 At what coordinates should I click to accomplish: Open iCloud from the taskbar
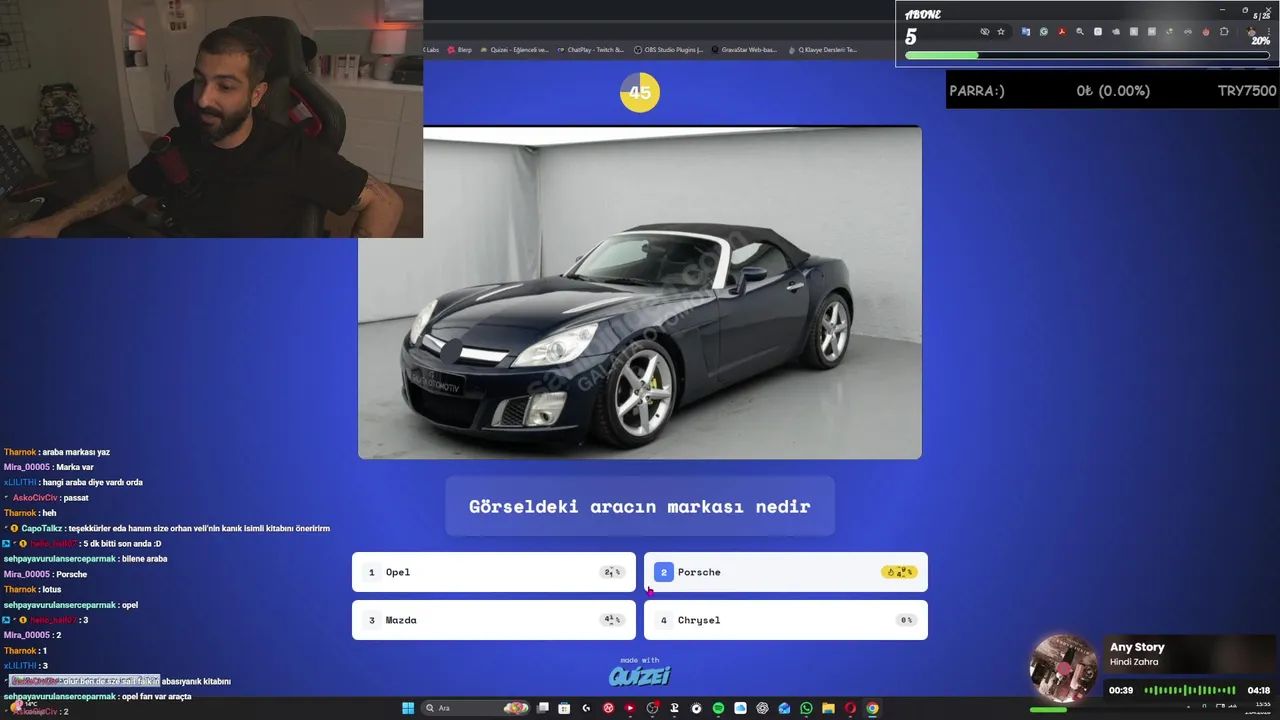(x=740, y=708)
